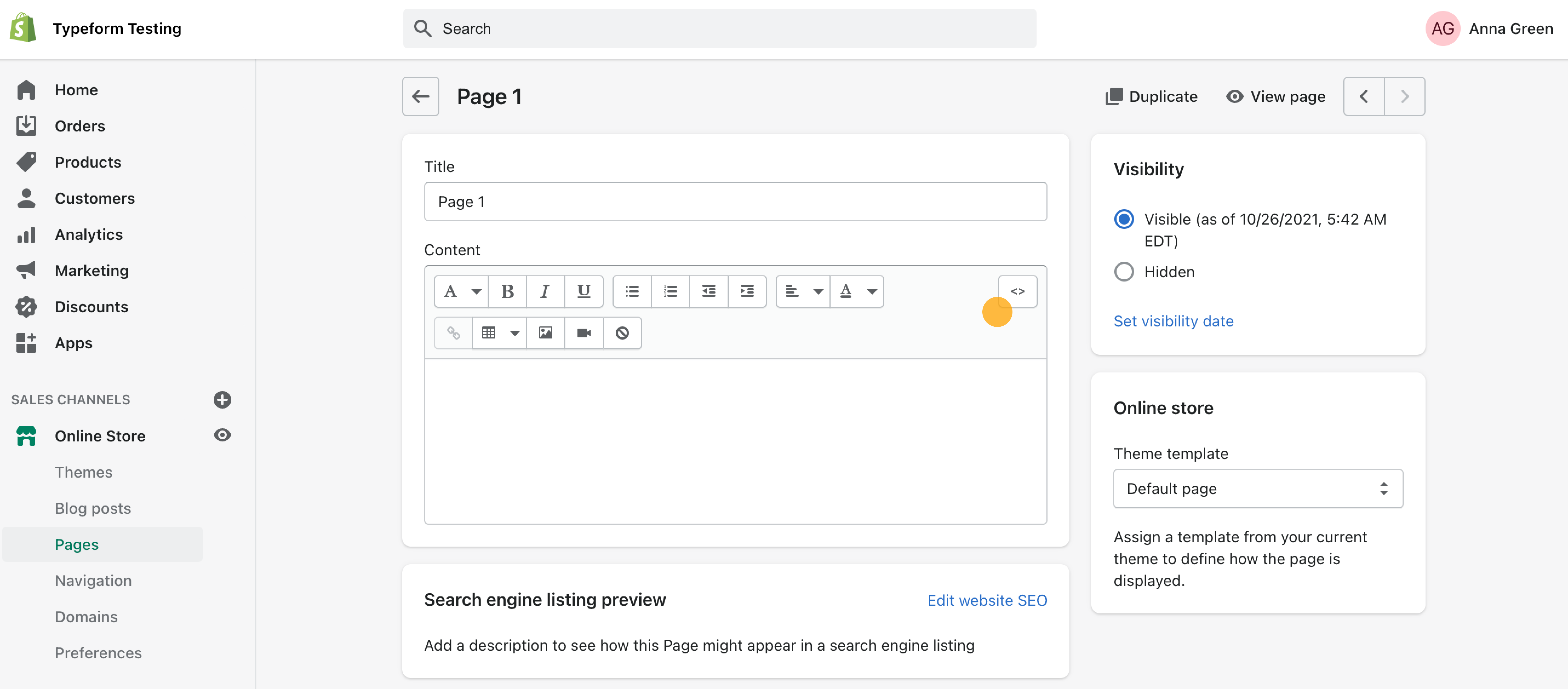Go to next page with chevron

click(x=1405, y=96)
